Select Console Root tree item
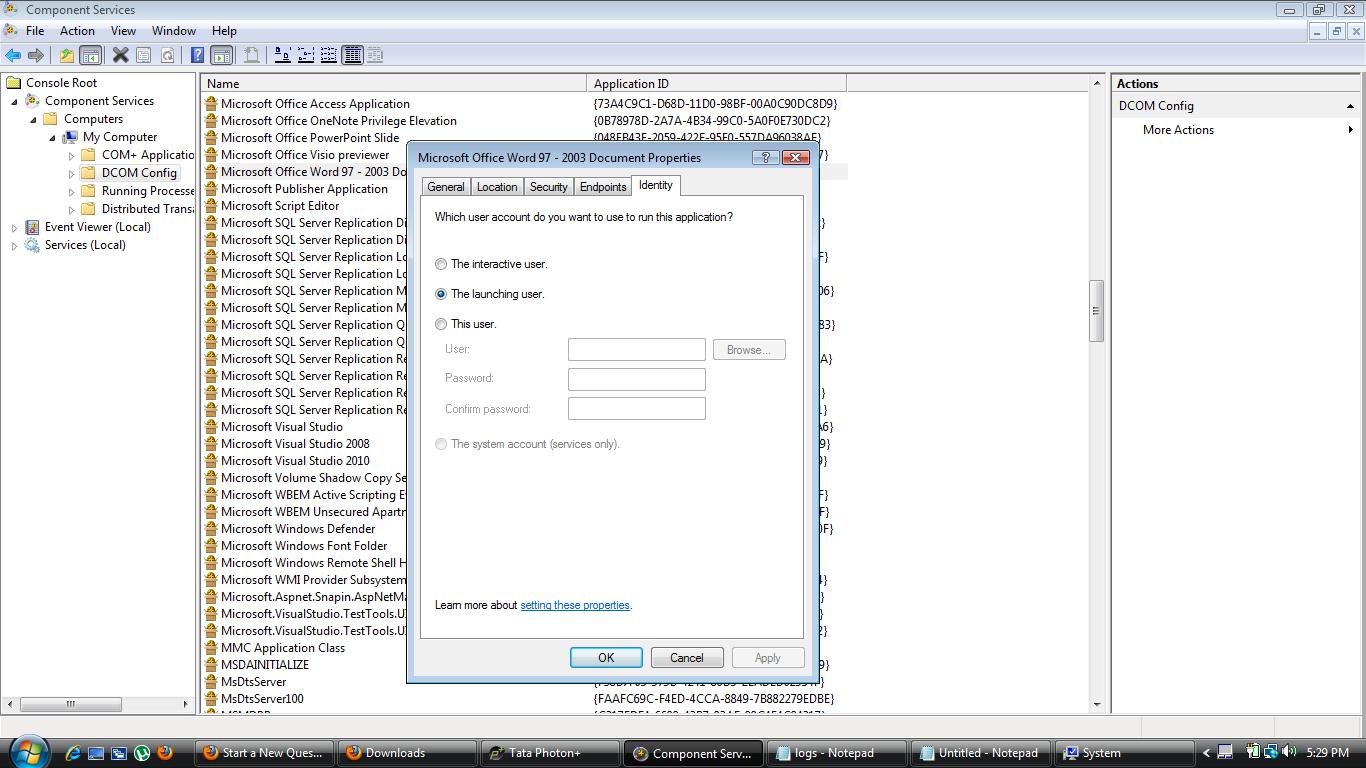The width and height of the screenshot is (1366, 768). tap(61, 83)
